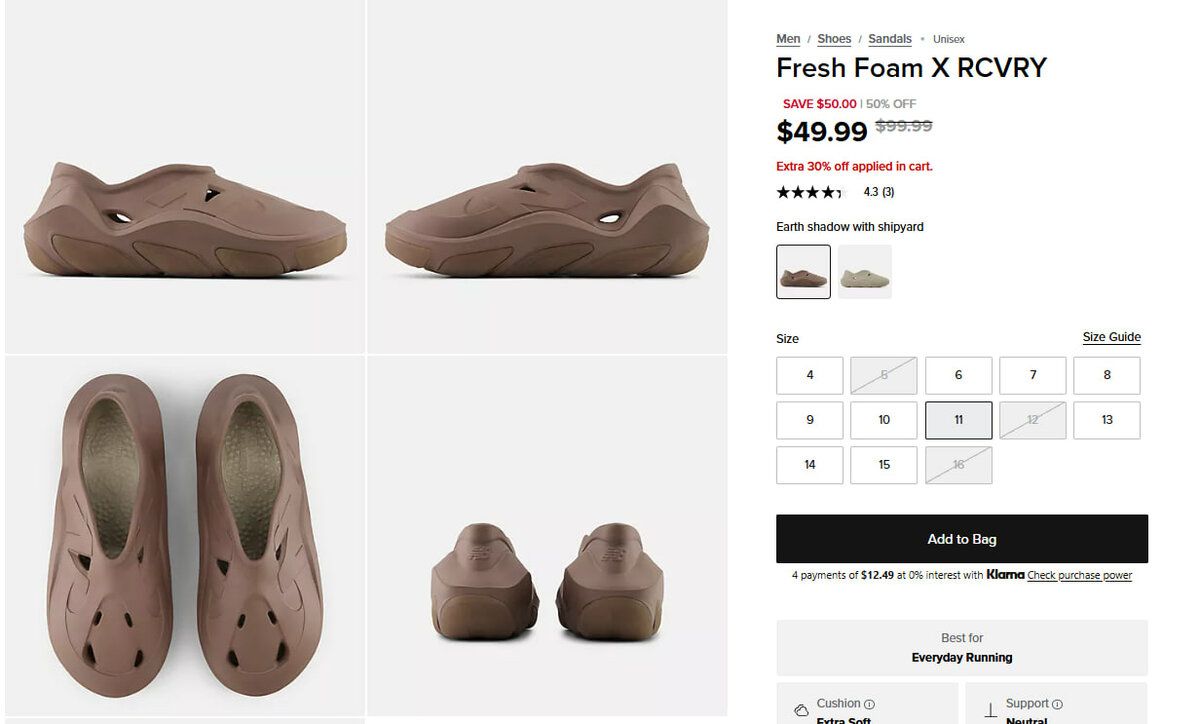
Task: Pick size 13
Action: (x=1107, y=420)
